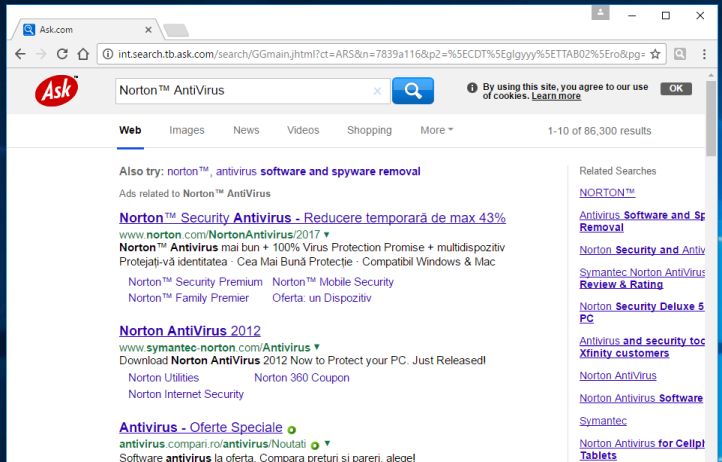Open Norton Security Antivirus ad headline
The width and height of the screenshot is (722, 462).
[312, 218]
